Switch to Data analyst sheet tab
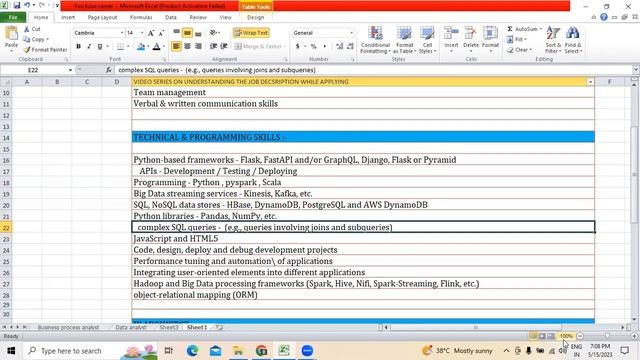Viewport: 640px width, 360px height. pyautogui.click(x=131, y=327)
